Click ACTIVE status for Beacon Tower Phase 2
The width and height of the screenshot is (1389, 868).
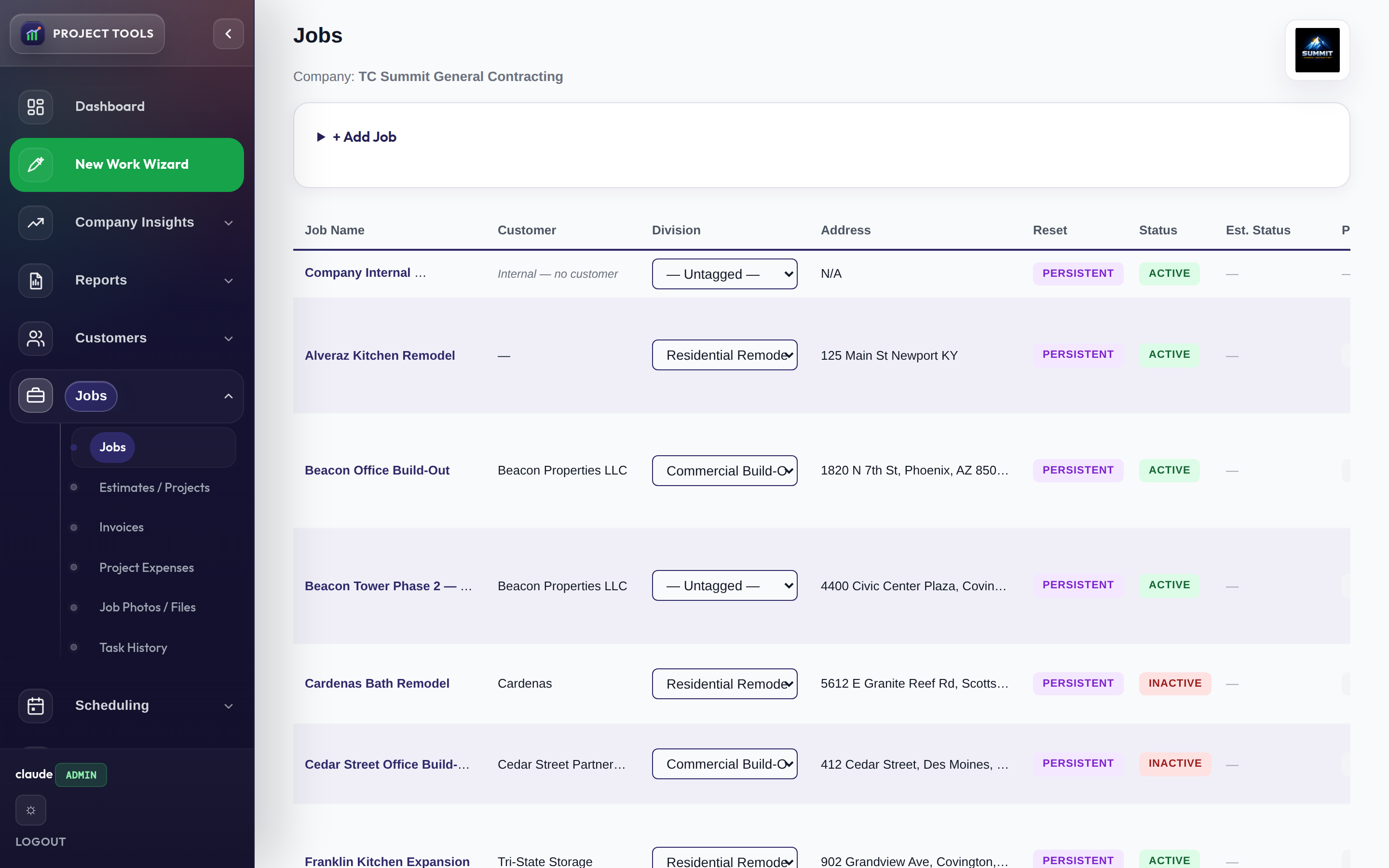[x=1169, y=585]
